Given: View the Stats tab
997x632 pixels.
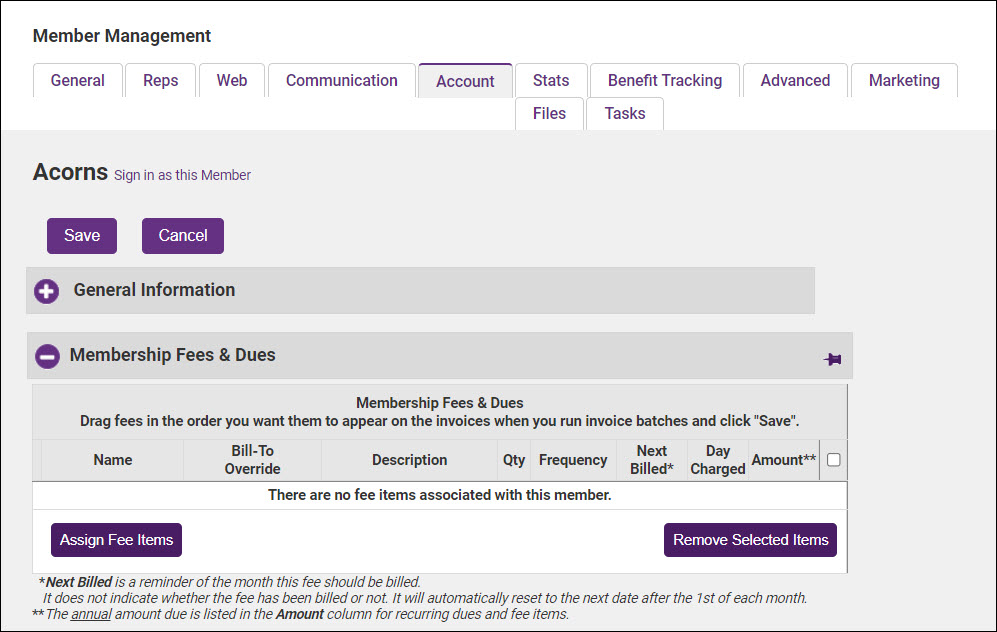Looking at the screenshot, I should tap(550, 81).
